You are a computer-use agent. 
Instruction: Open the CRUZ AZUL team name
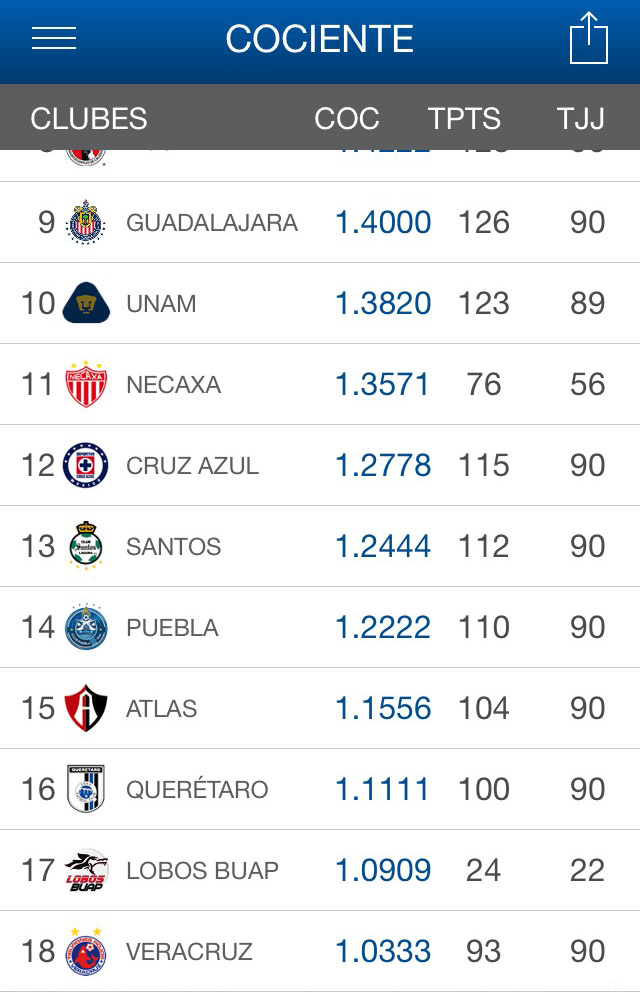192,466
